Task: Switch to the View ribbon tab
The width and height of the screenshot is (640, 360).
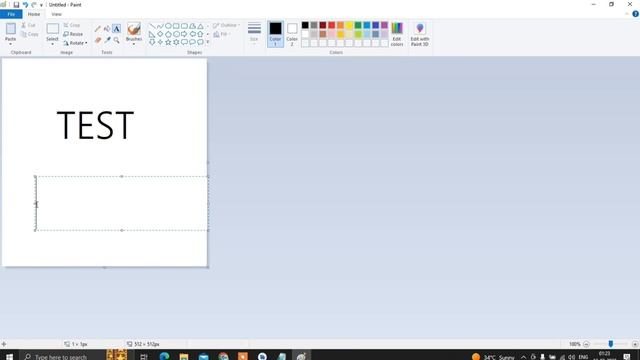Action: click(56, 14)
